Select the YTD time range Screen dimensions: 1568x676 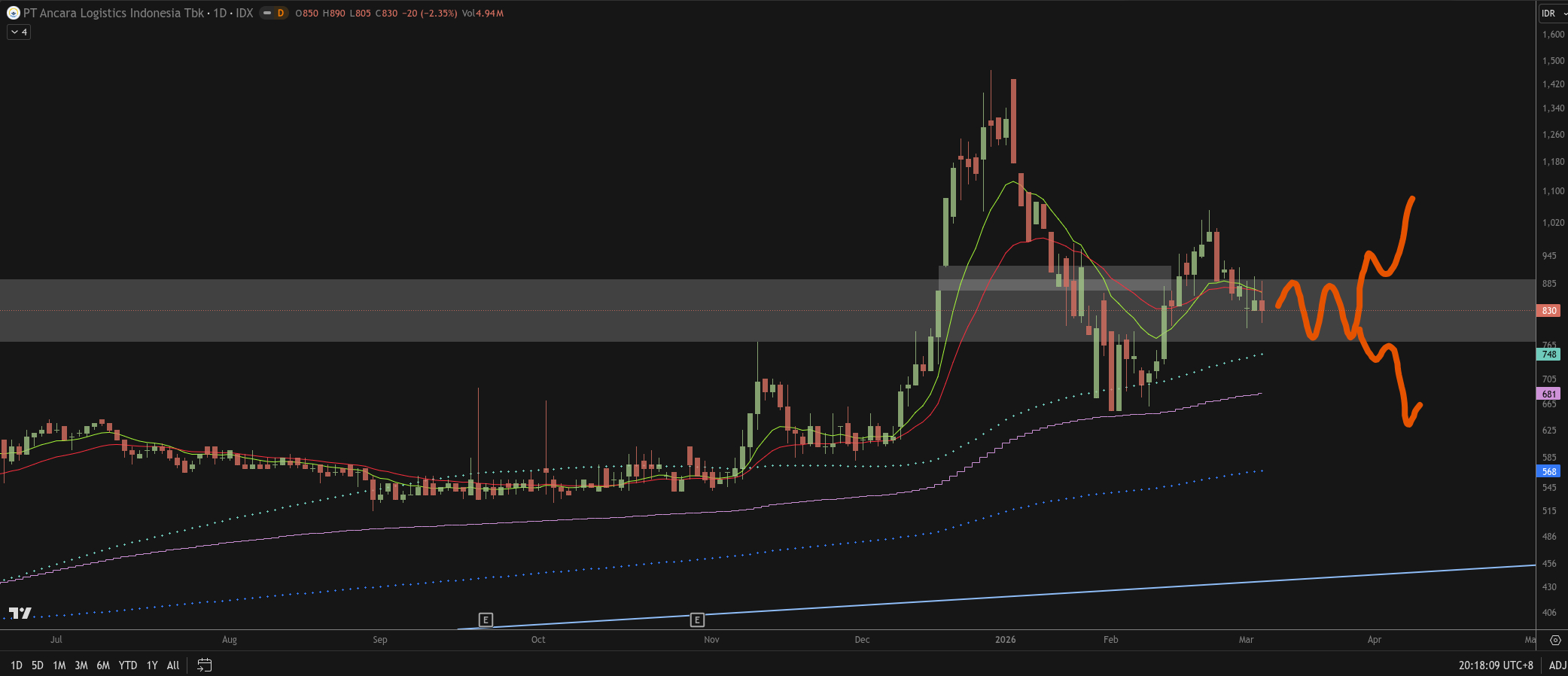[x=128, y=665]
